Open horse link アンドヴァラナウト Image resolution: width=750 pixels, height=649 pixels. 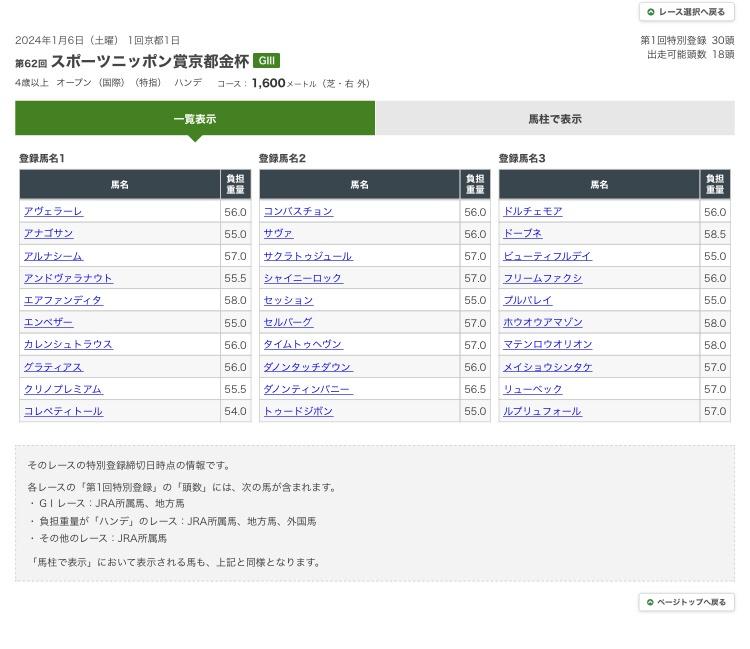(68, 278)
